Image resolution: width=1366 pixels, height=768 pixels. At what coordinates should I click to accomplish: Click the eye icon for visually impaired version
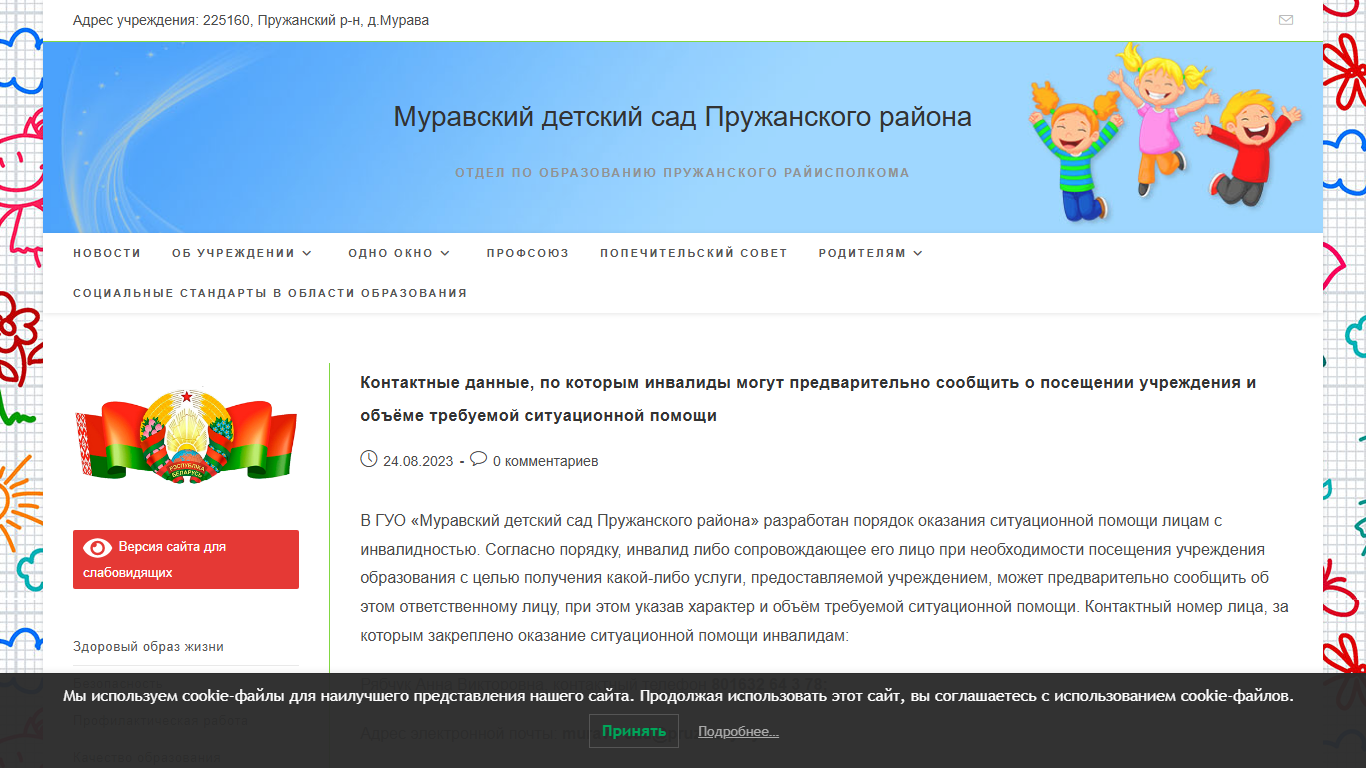point(97,547)
